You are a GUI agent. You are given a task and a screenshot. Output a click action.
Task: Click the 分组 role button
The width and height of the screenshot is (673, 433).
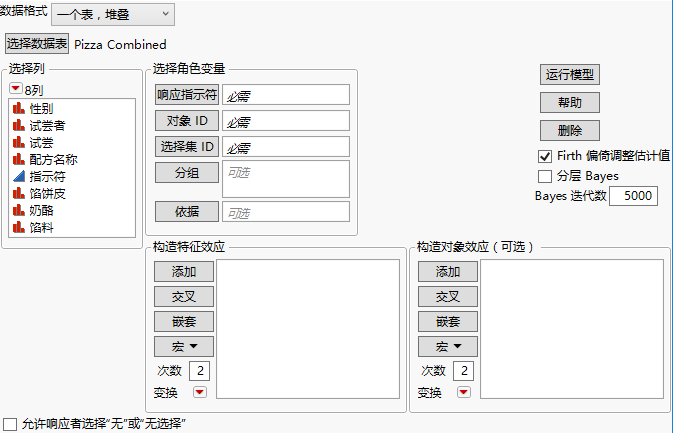[187, 173]
